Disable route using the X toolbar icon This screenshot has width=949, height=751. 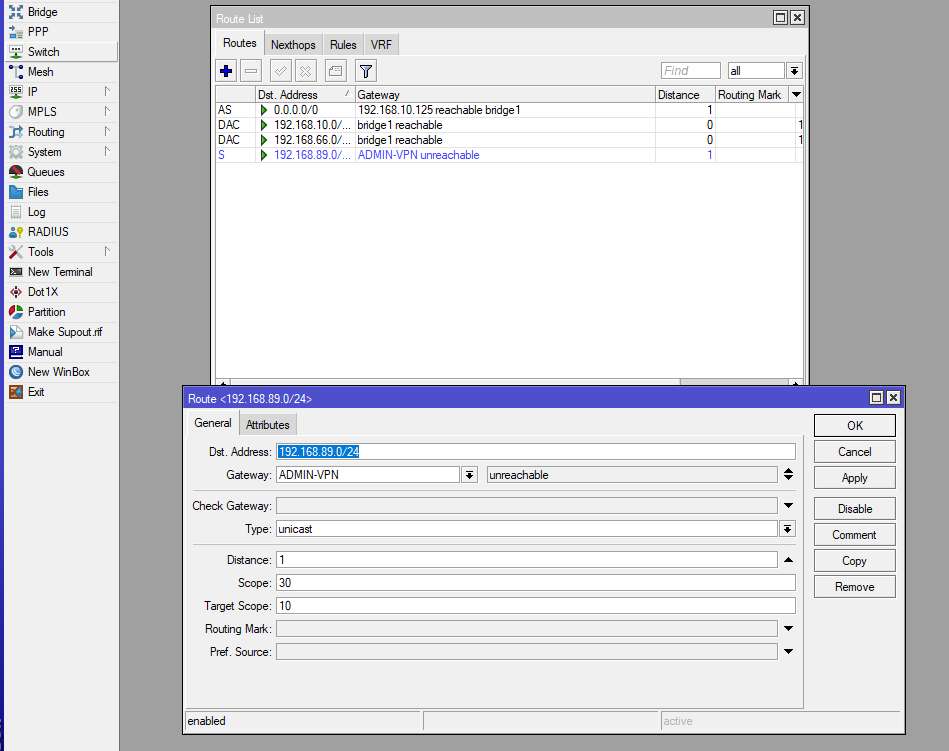[306, 71]
